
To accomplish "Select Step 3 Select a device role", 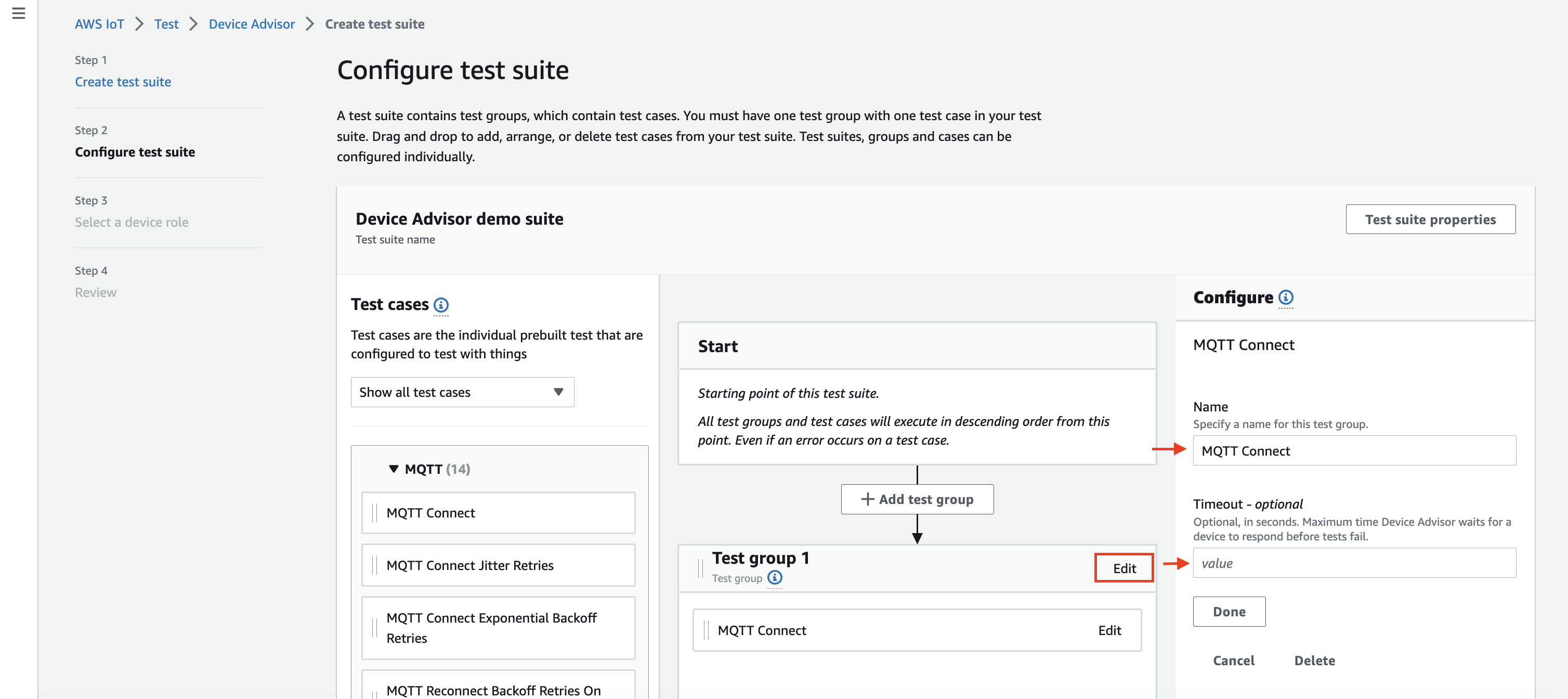I will tap(134, 221).
